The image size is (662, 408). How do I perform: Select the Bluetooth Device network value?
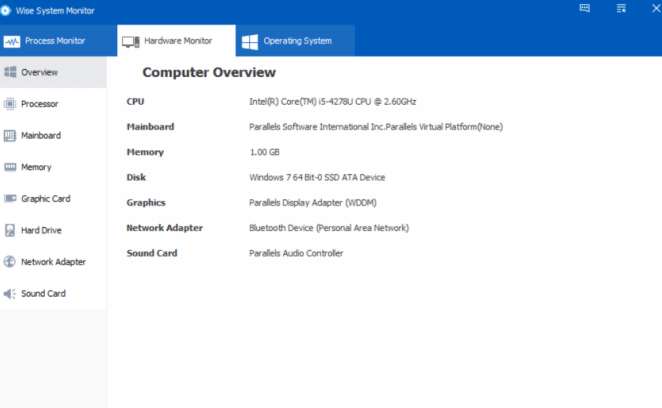click(329, 228)
